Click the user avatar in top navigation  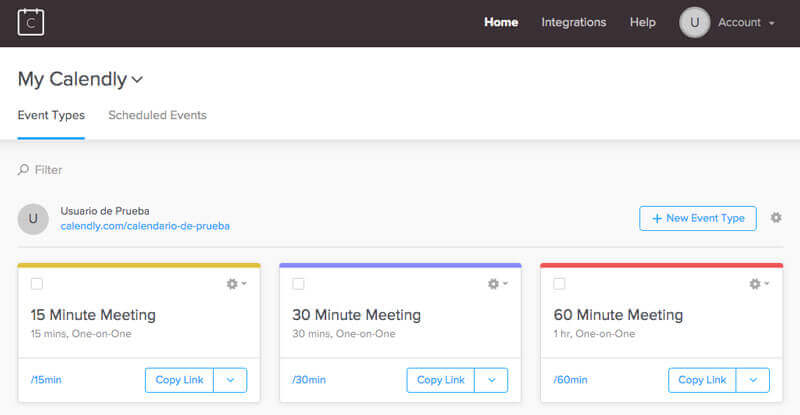click(694, 22)
